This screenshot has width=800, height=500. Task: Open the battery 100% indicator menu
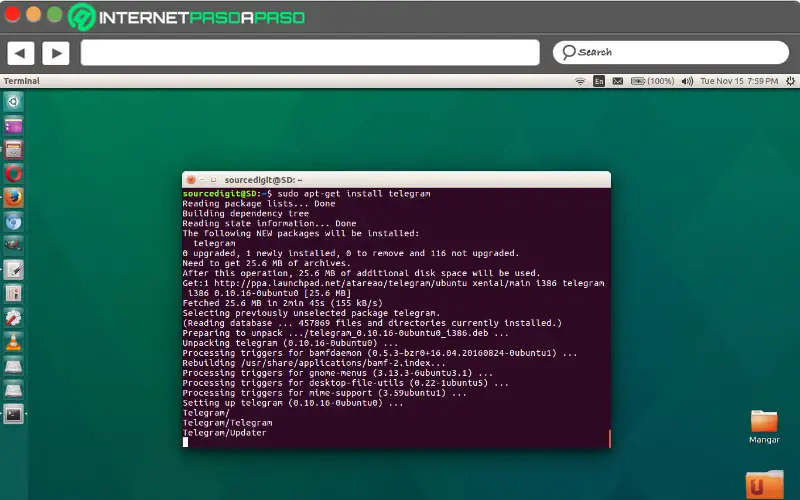click(653, 81)
